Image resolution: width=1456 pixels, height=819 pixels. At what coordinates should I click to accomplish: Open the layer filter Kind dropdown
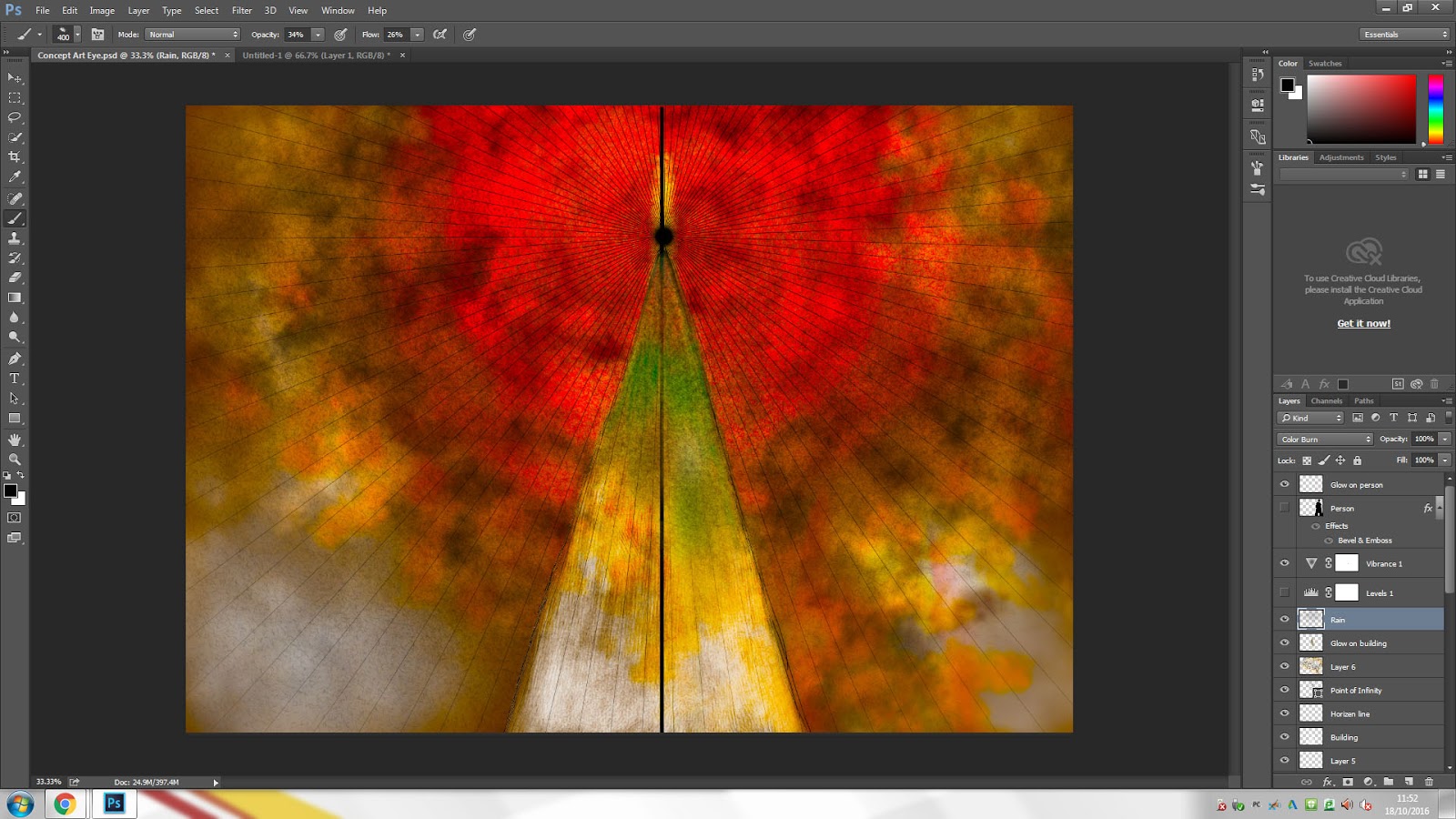point(1310,418)
